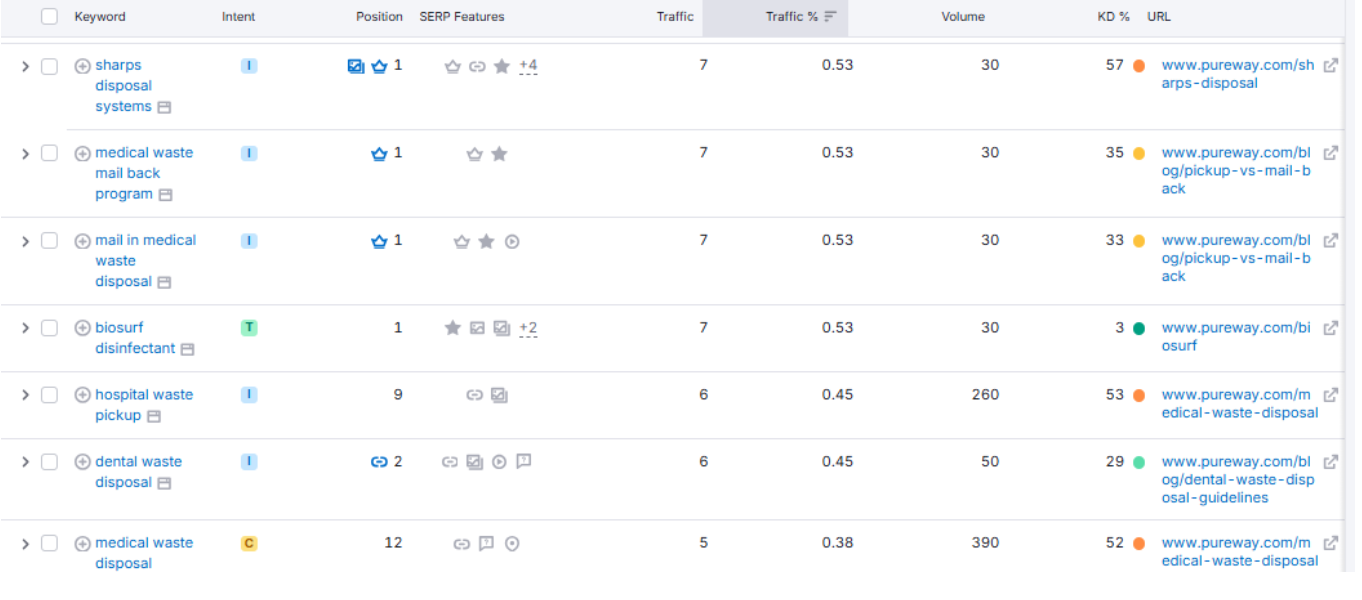The height and width of the screenshot is (600, 1362).
Task: View SERP snapshot icon for dental waste disposal
Action: coord(164,483)
